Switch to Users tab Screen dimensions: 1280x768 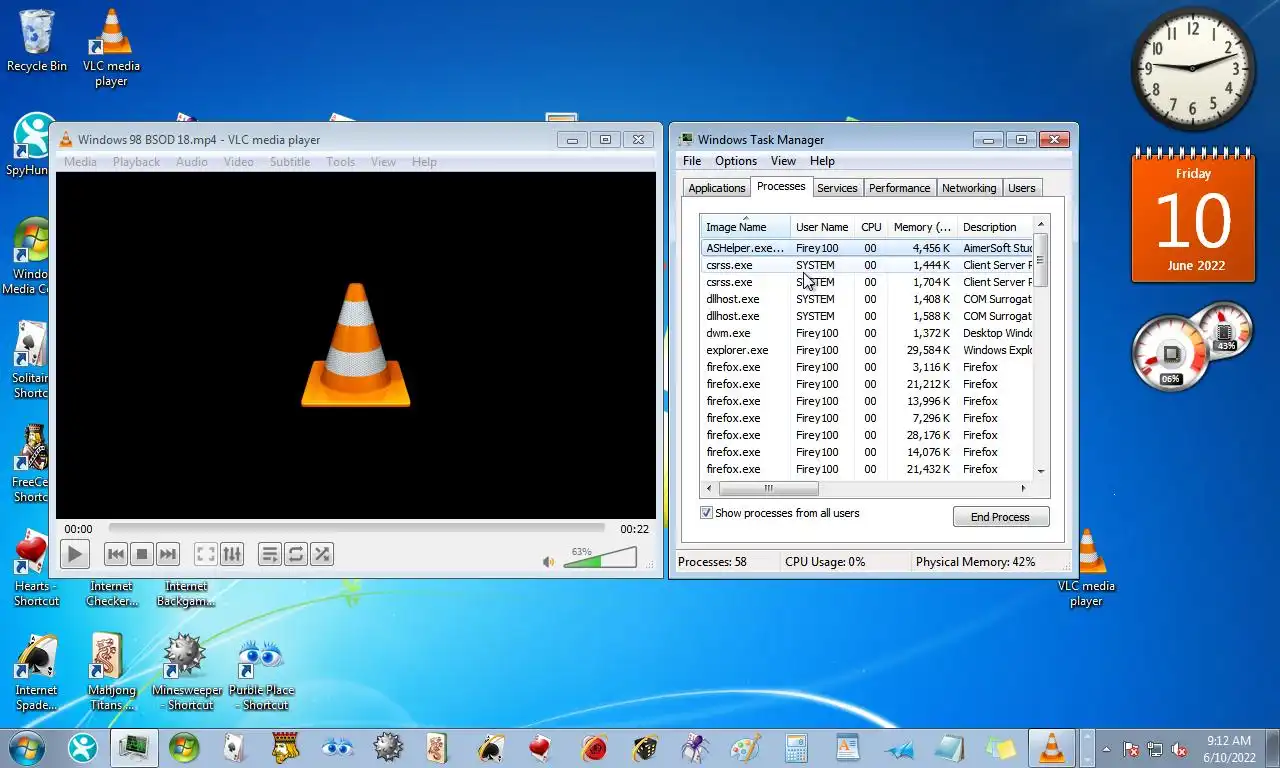[x=1022, y=188]
